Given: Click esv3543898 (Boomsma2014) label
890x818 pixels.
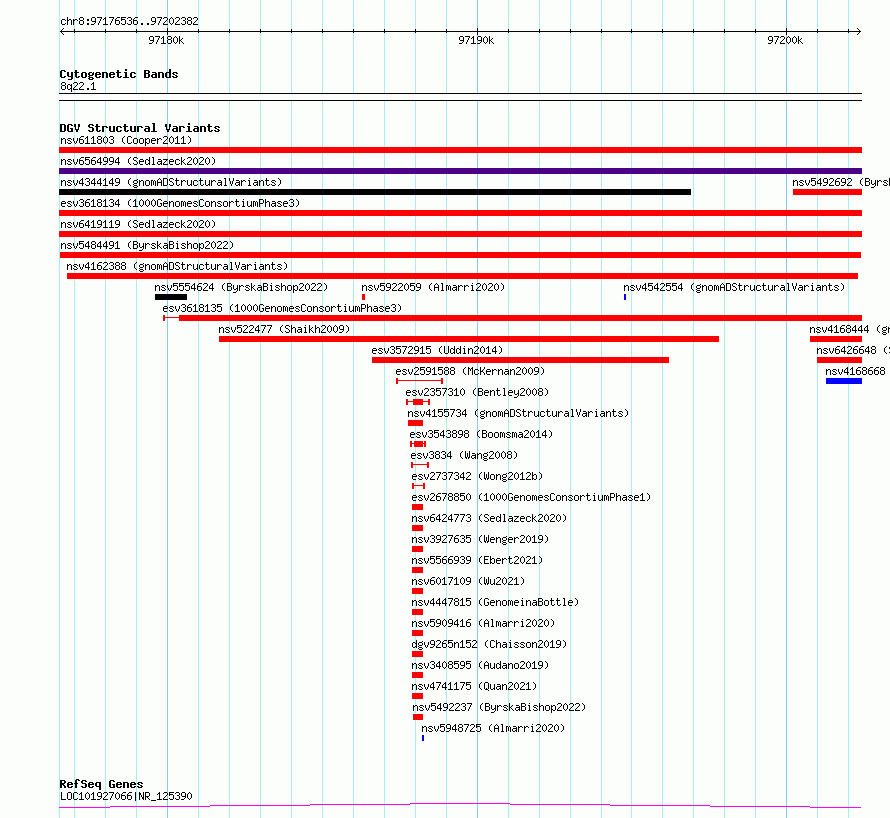Looking at the screenshot, I should pyautogui.click(x=481, y=434).
